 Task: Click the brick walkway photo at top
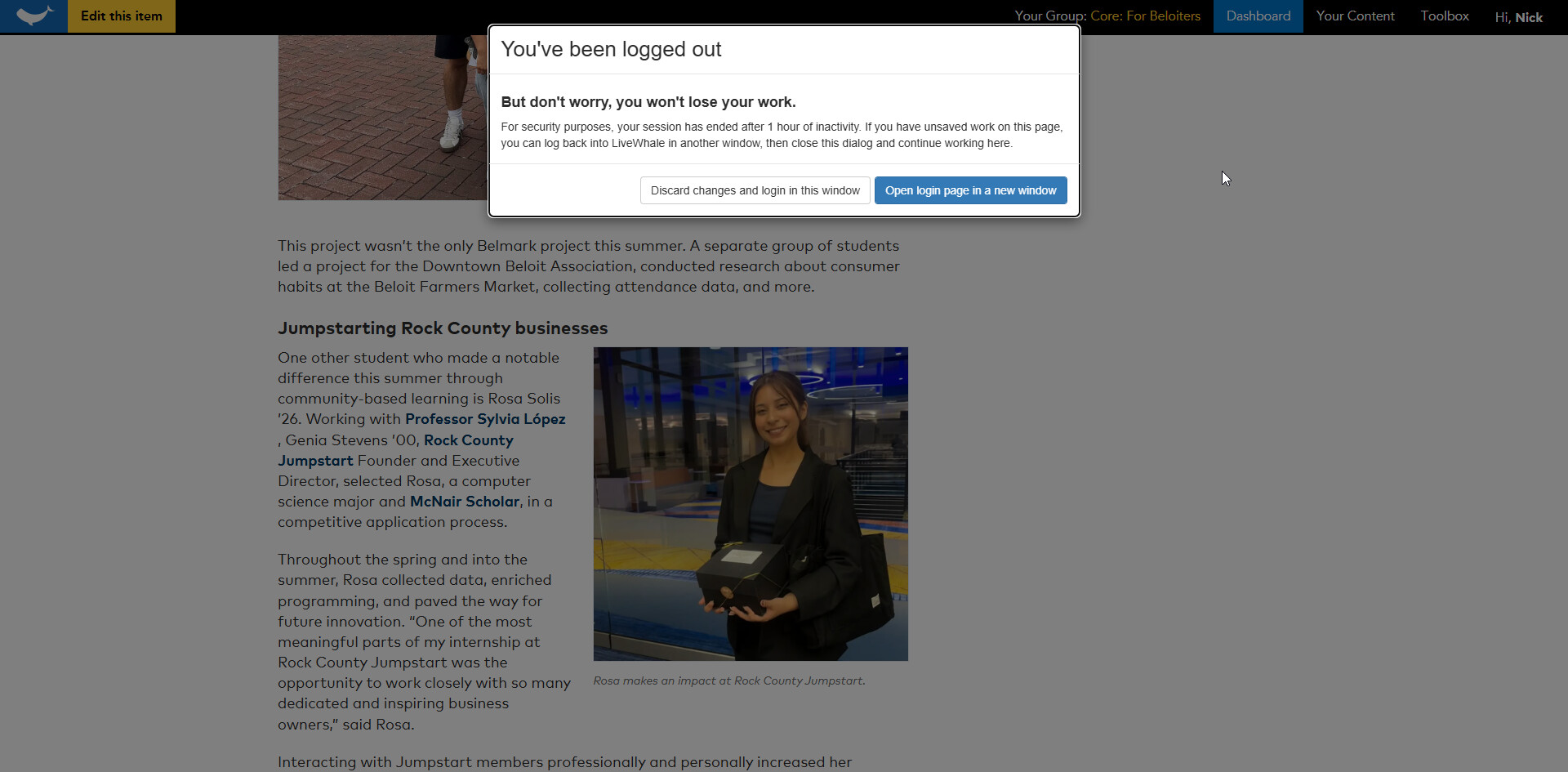(x=382, y=123)
